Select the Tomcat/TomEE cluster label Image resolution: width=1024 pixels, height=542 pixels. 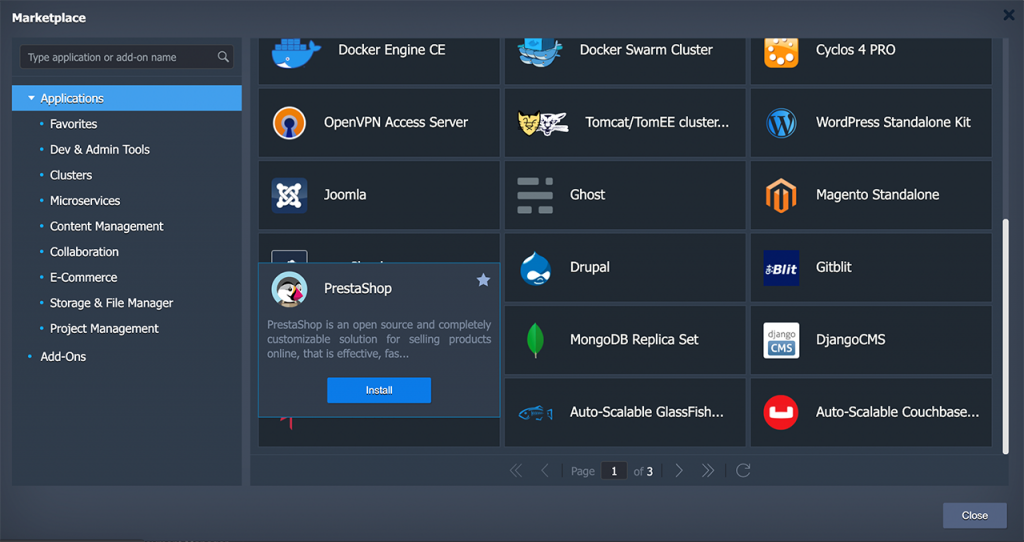(657, 122)
